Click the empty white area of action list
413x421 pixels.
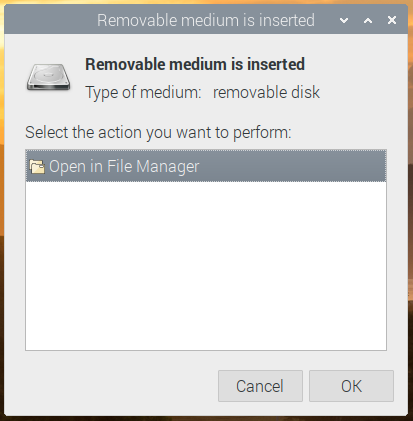(206, 266)
